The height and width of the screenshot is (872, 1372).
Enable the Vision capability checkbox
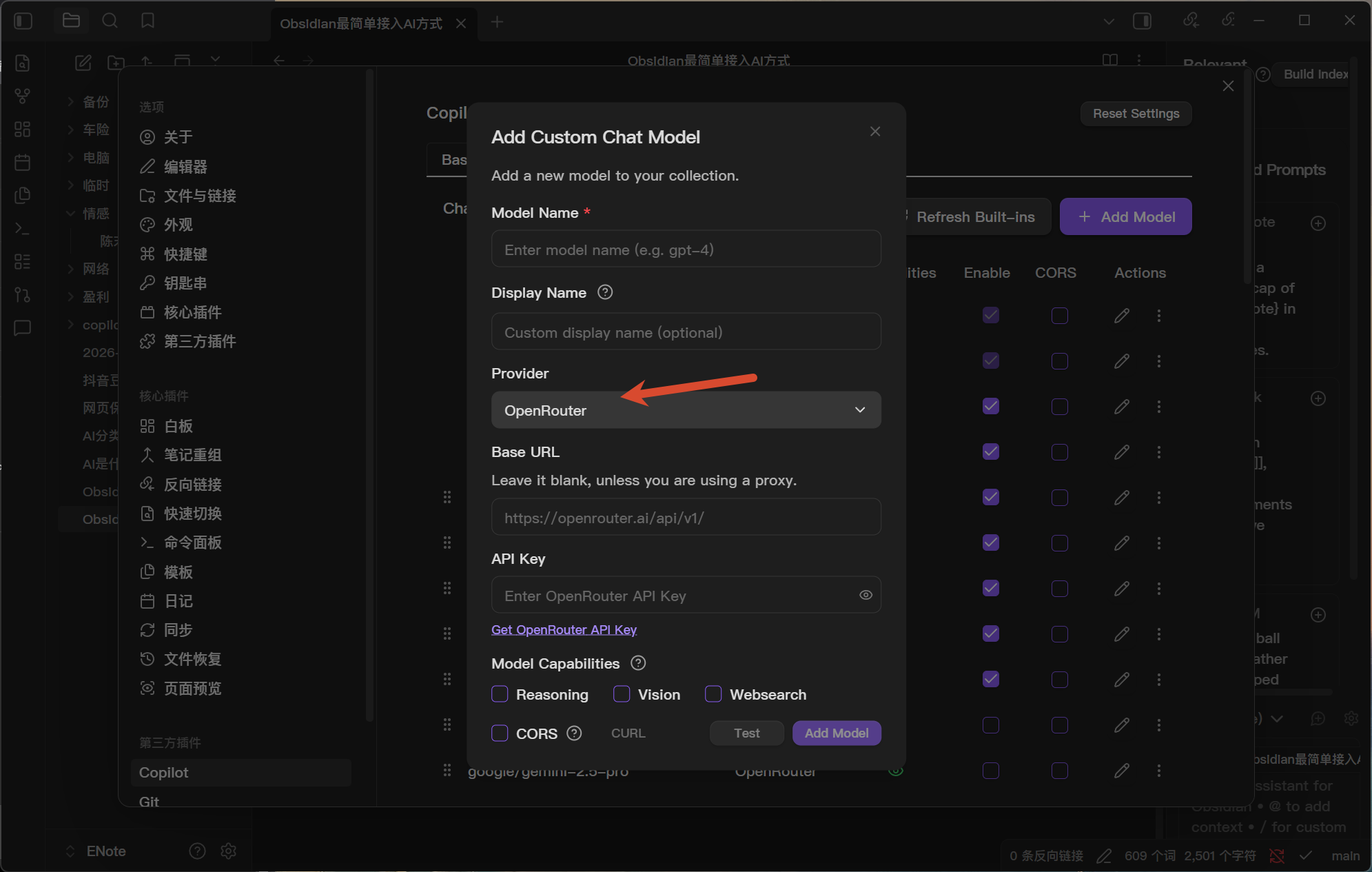tap(622, 693)
